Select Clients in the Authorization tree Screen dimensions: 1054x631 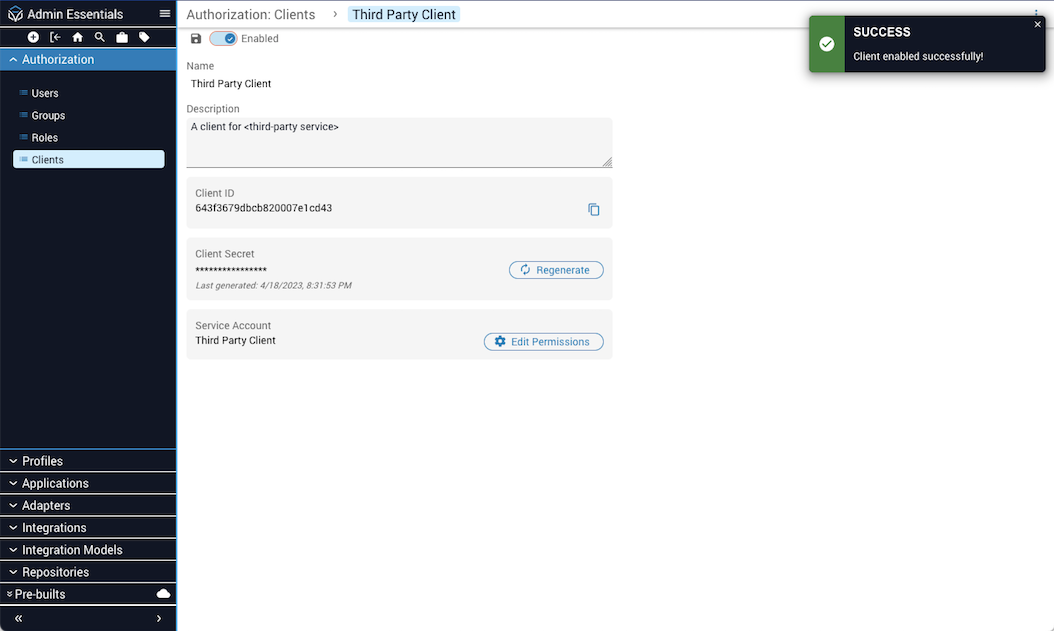coord(89,159)
